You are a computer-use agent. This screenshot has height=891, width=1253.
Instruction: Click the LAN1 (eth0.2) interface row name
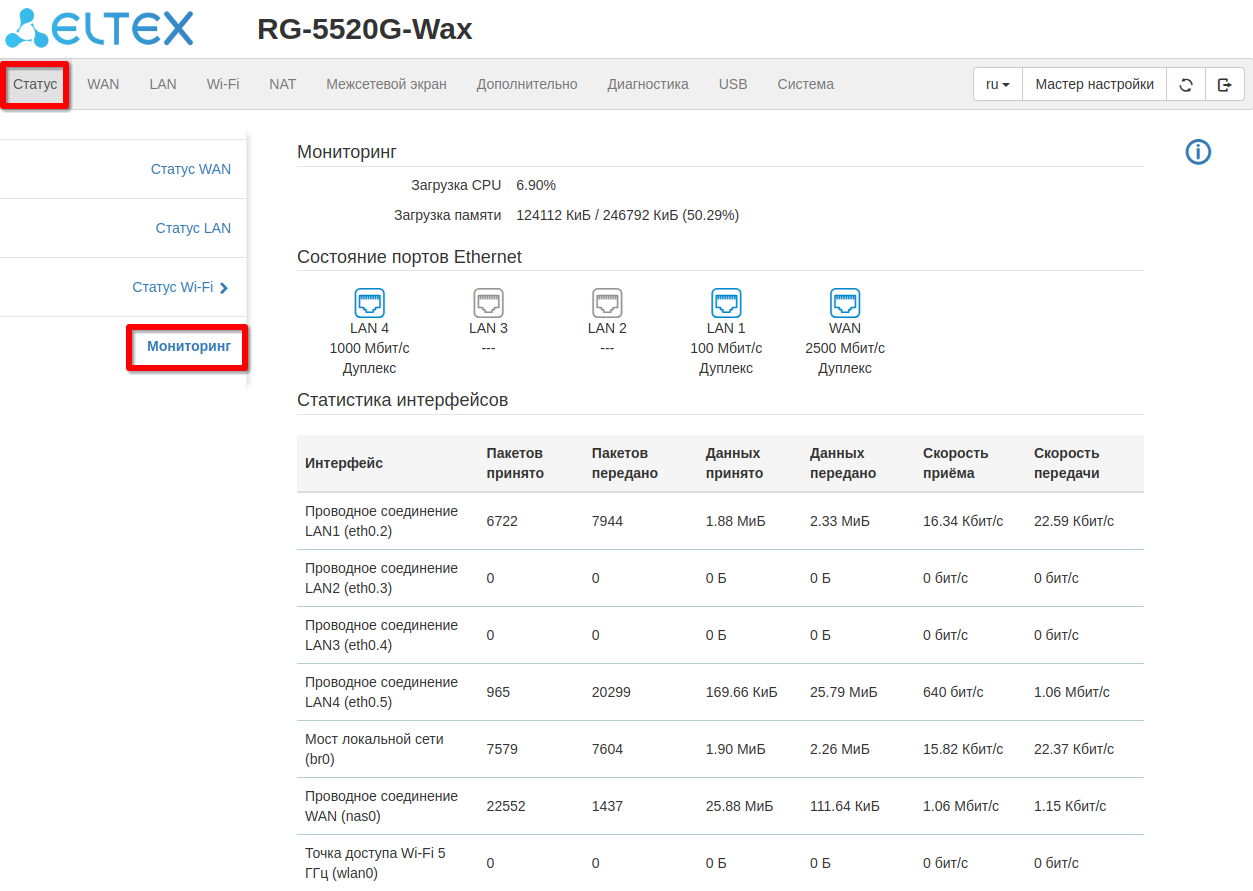tap(381, 521)
